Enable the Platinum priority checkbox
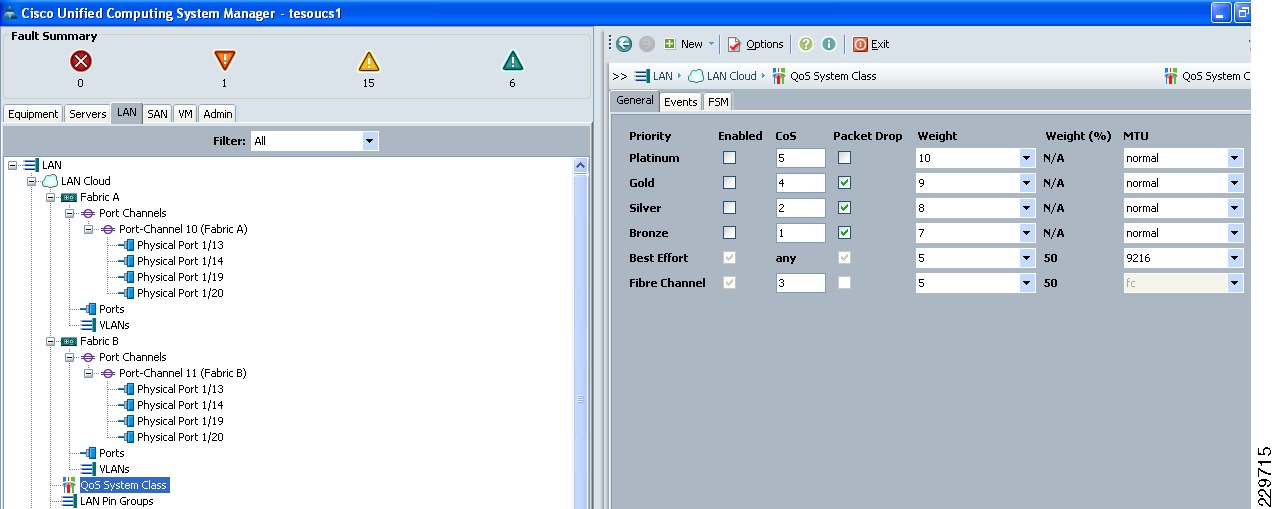Image resolution: width=1273 pixels, height=509 pixels. [x=729, y=158]
